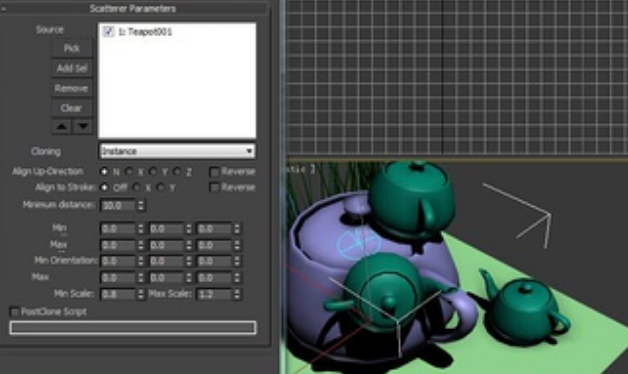Viewport: 628px width, 374px height.
Task: Click third value field in plain Min row
Action: (214, 229)
